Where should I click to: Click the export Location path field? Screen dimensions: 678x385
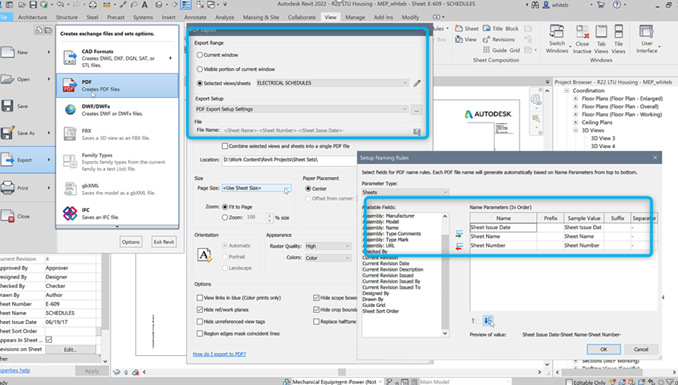point(289,160)
